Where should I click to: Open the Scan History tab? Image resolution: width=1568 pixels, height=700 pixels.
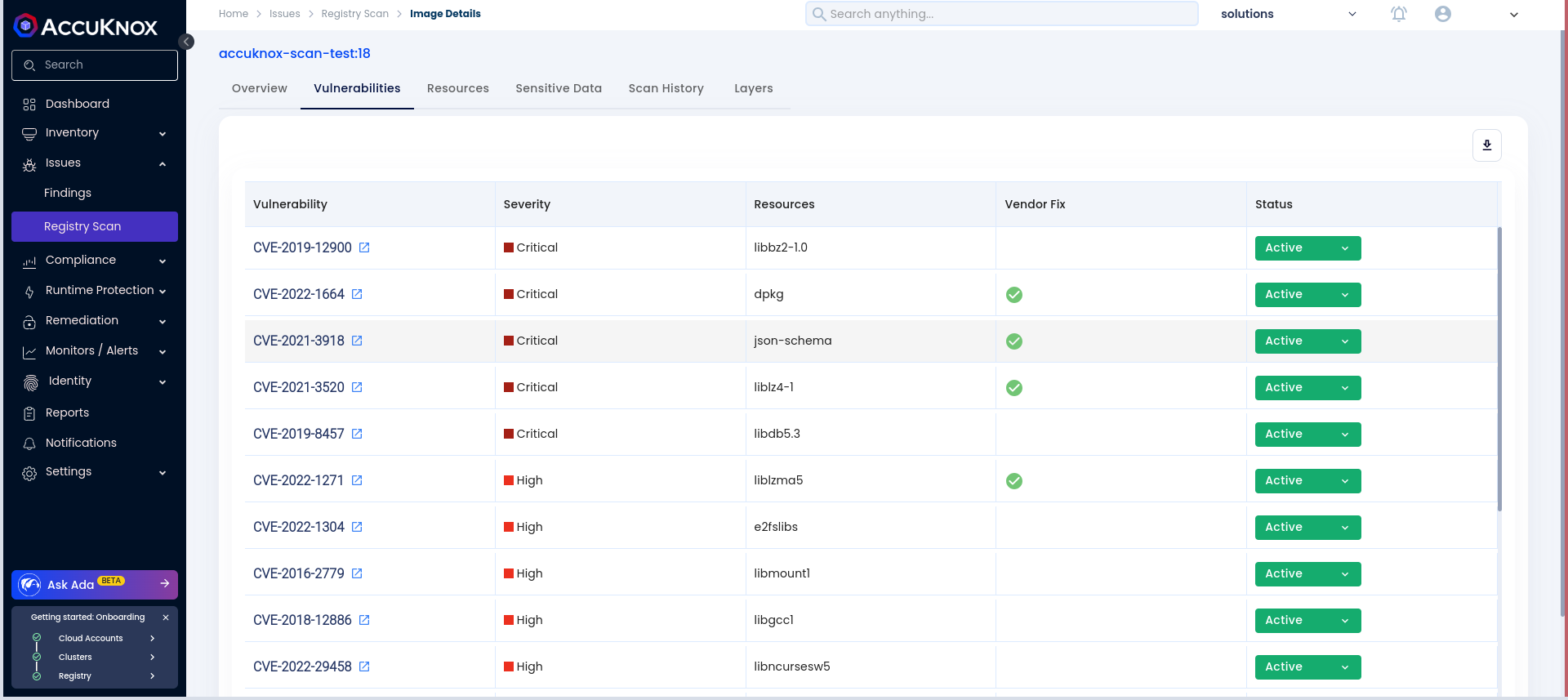pyautogui.click(x=666, y=88)
